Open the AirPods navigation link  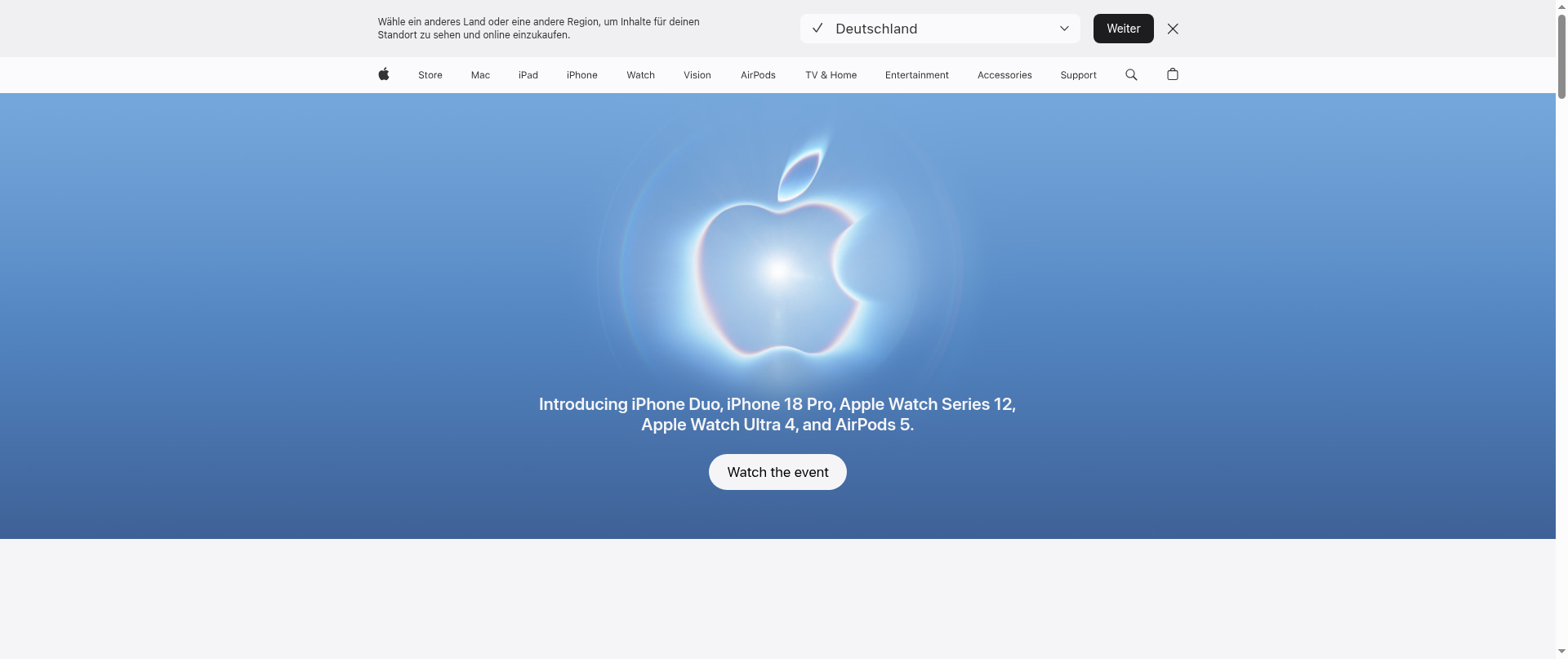(x=758, y=75)
